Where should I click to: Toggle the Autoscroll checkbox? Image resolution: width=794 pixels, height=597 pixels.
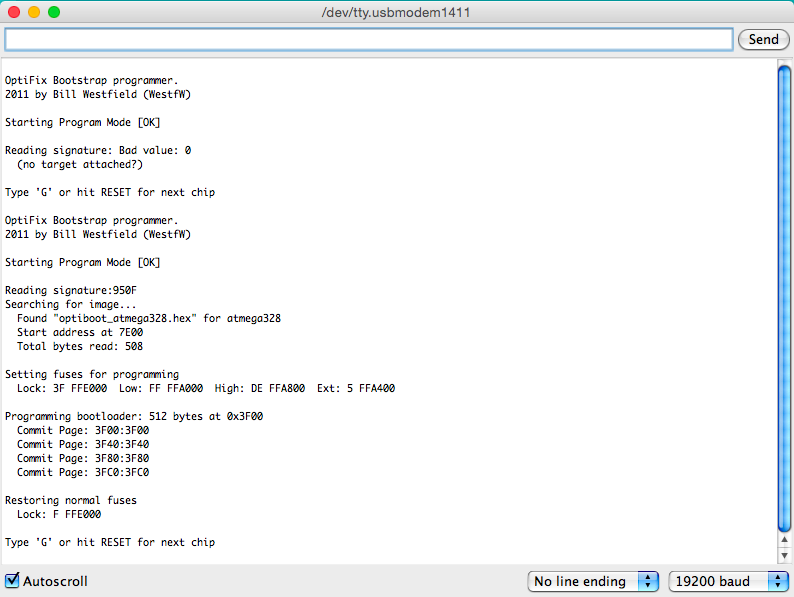pos(12,580)
